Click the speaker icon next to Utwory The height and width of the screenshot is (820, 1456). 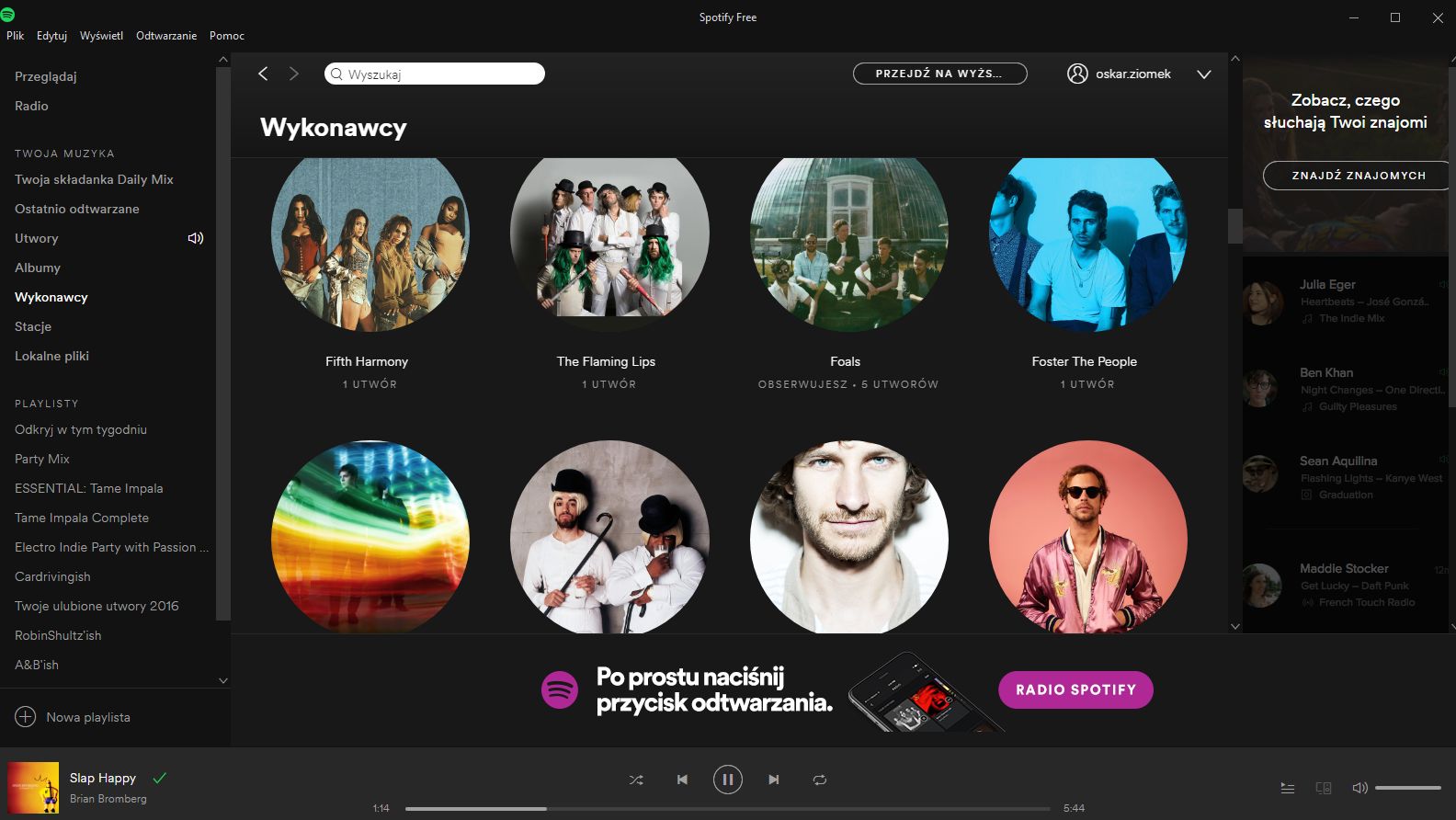[196, 238]
